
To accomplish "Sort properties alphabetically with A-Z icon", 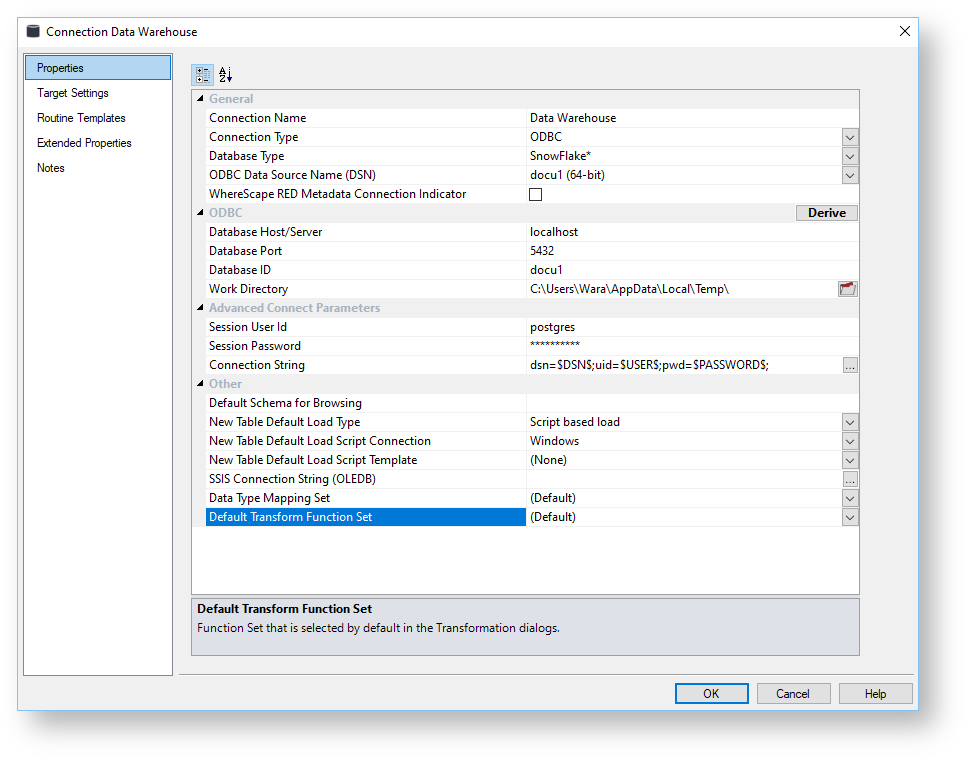I will (x=226, y=75).
